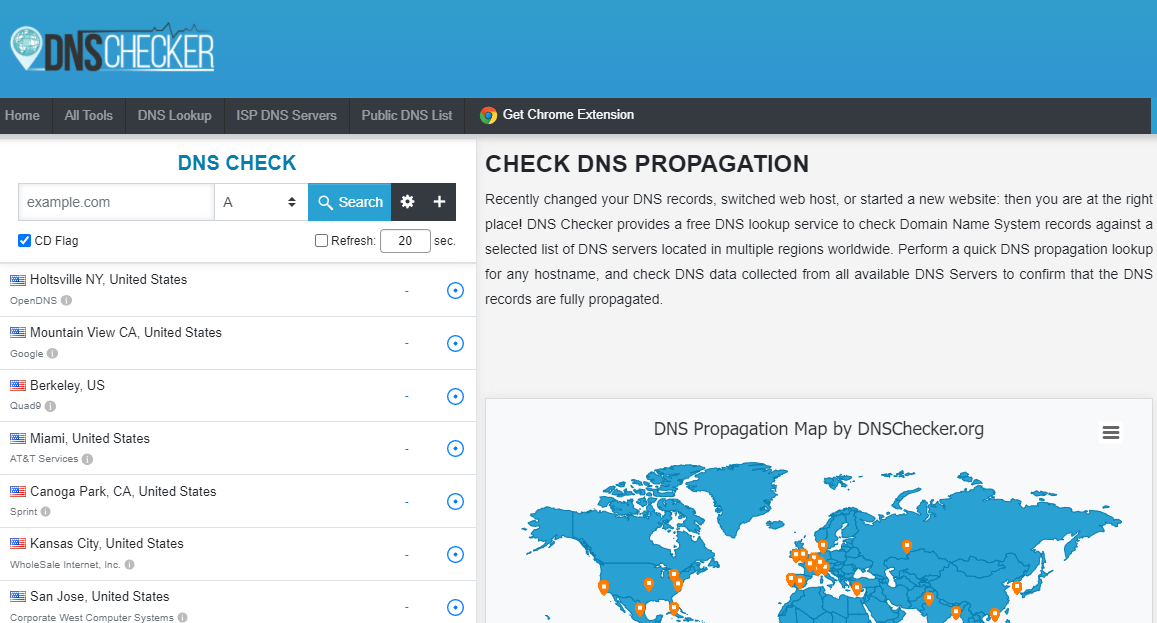Click US flag beside San Jose
This screenshot has width=1157, height=623.
(18, 597)
